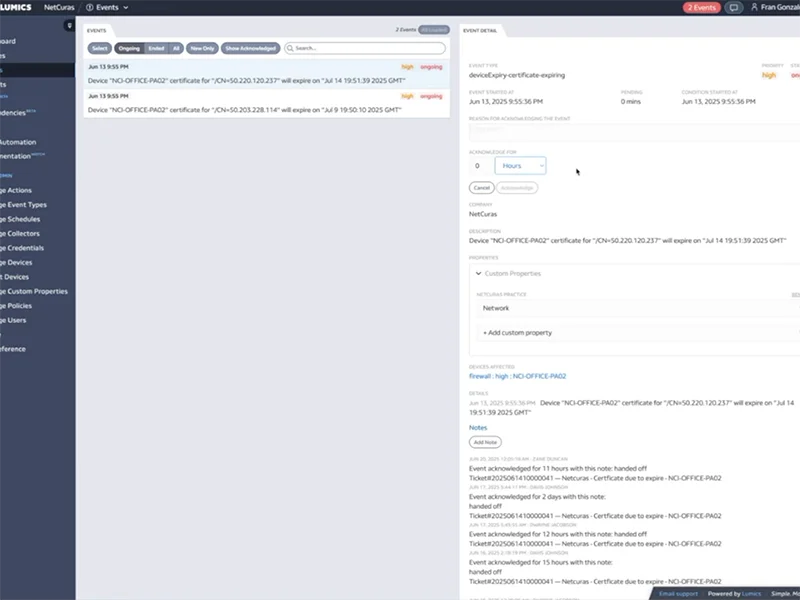
Task: Click the reason for acknowledging text field
Action: pyautogui.click(x=634, y=132)
